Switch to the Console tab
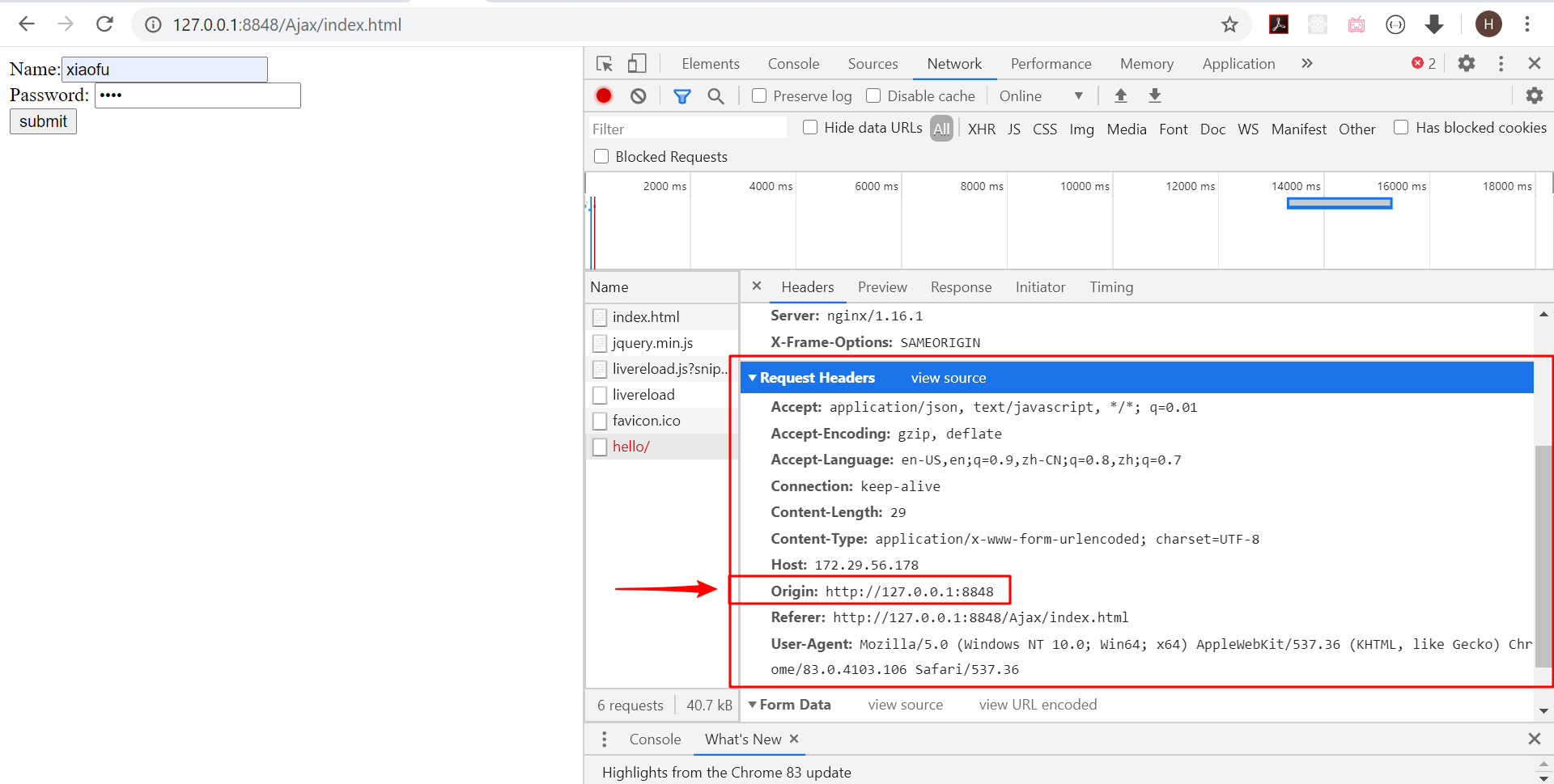Viewport: 1554px width, 784px height. coord(793,64)
